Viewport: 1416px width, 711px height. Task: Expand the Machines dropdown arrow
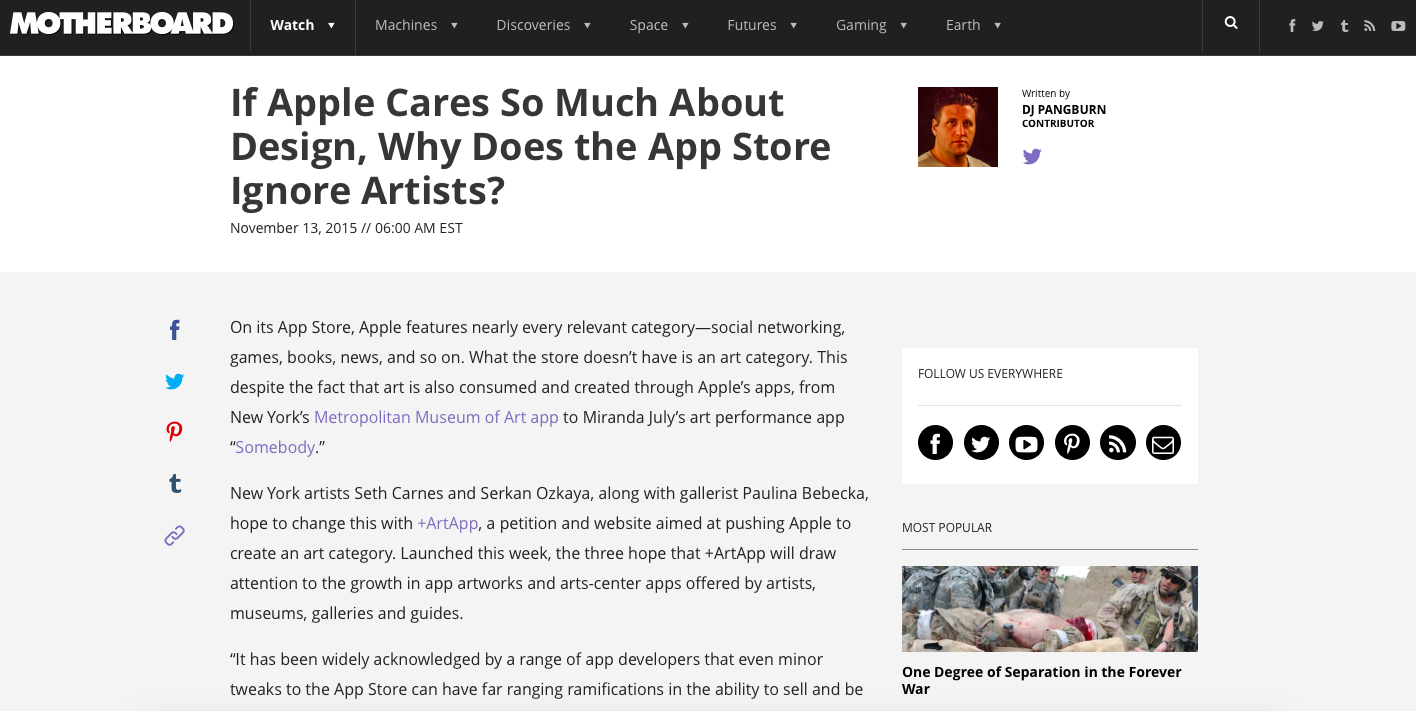click(x=454, y=26)
